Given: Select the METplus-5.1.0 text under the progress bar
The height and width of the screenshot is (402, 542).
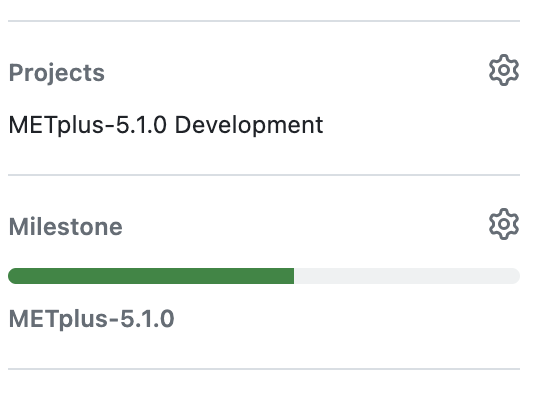Looking at the screenshot, I should 91,319.
